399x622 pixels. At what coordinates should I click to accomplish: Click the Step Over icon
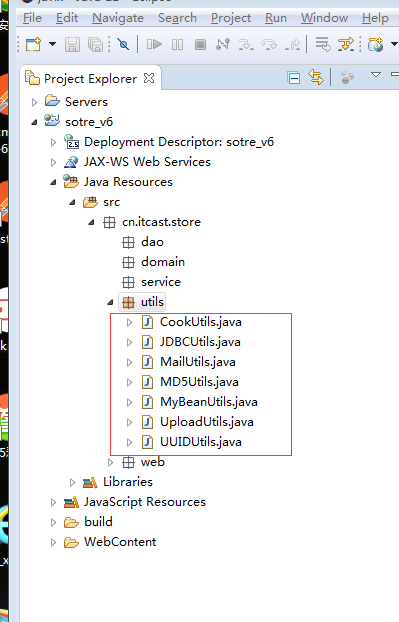point(269,44)
